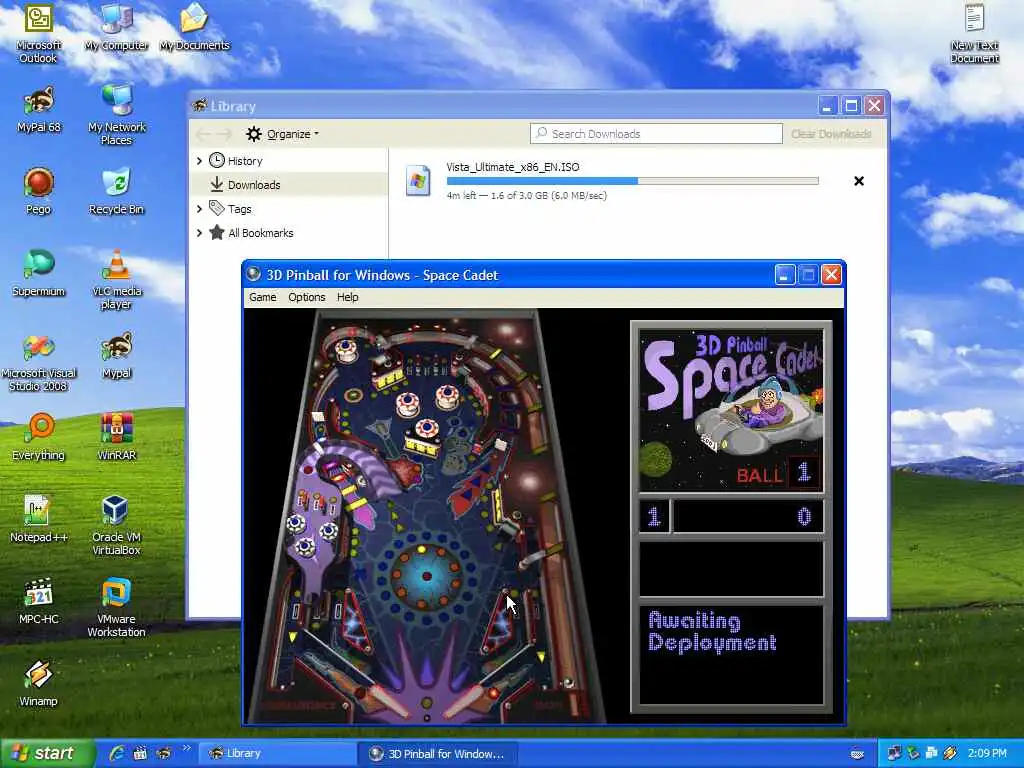Viewport: 1024px width, 768px height.
Task: Switch to Library taskbar button
Action: pos(277,754)
